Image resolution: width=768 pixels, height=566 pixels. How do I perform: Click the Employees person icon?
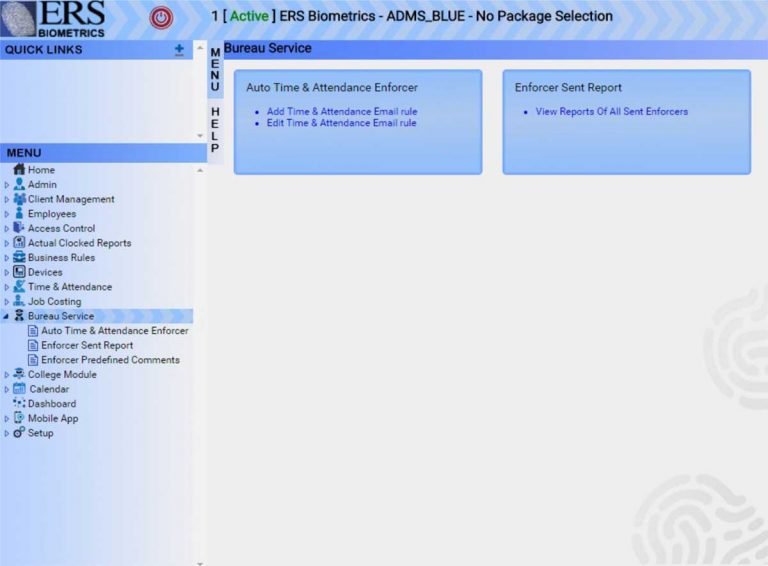19,213
